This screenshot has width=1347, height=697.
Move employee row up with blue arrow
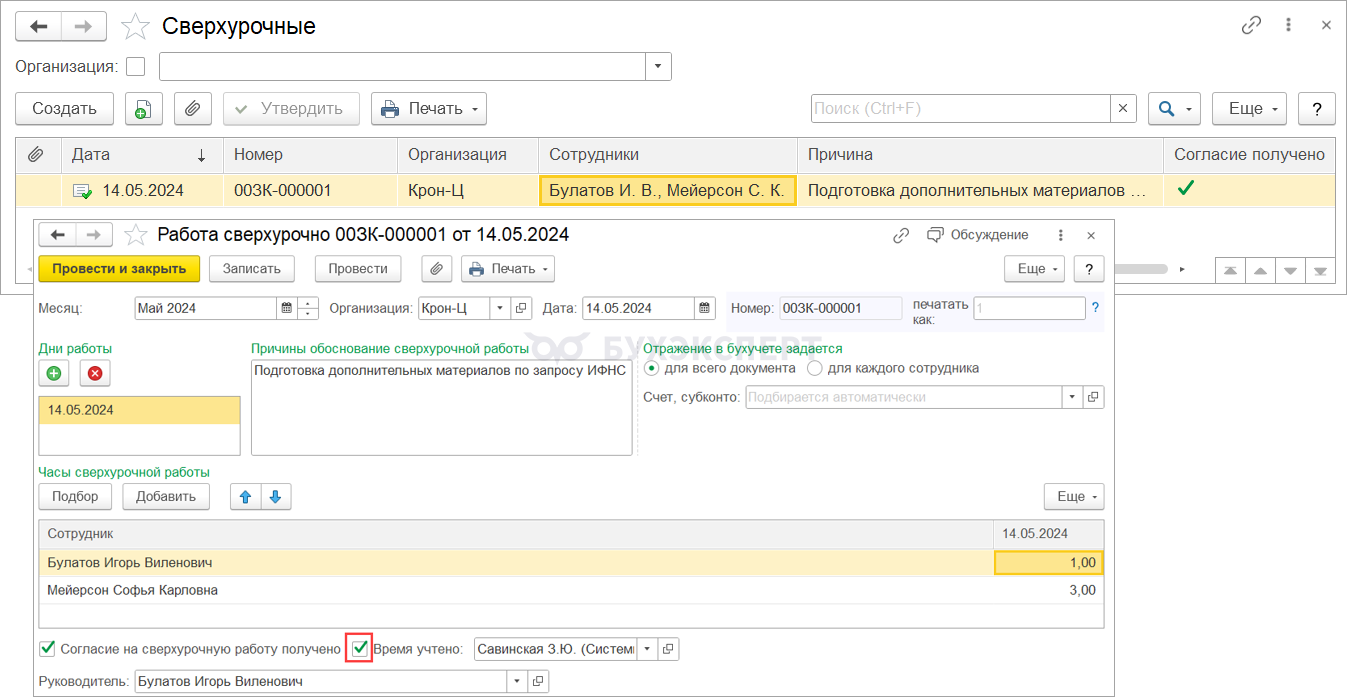pyautogui.click(x=245, y=496)
